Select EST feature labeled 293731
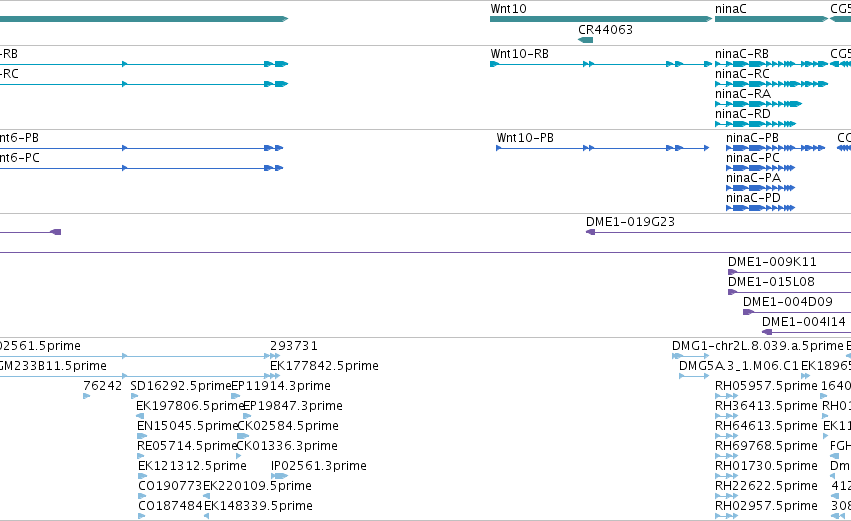The image size is (851, 521). pos(294,346)
